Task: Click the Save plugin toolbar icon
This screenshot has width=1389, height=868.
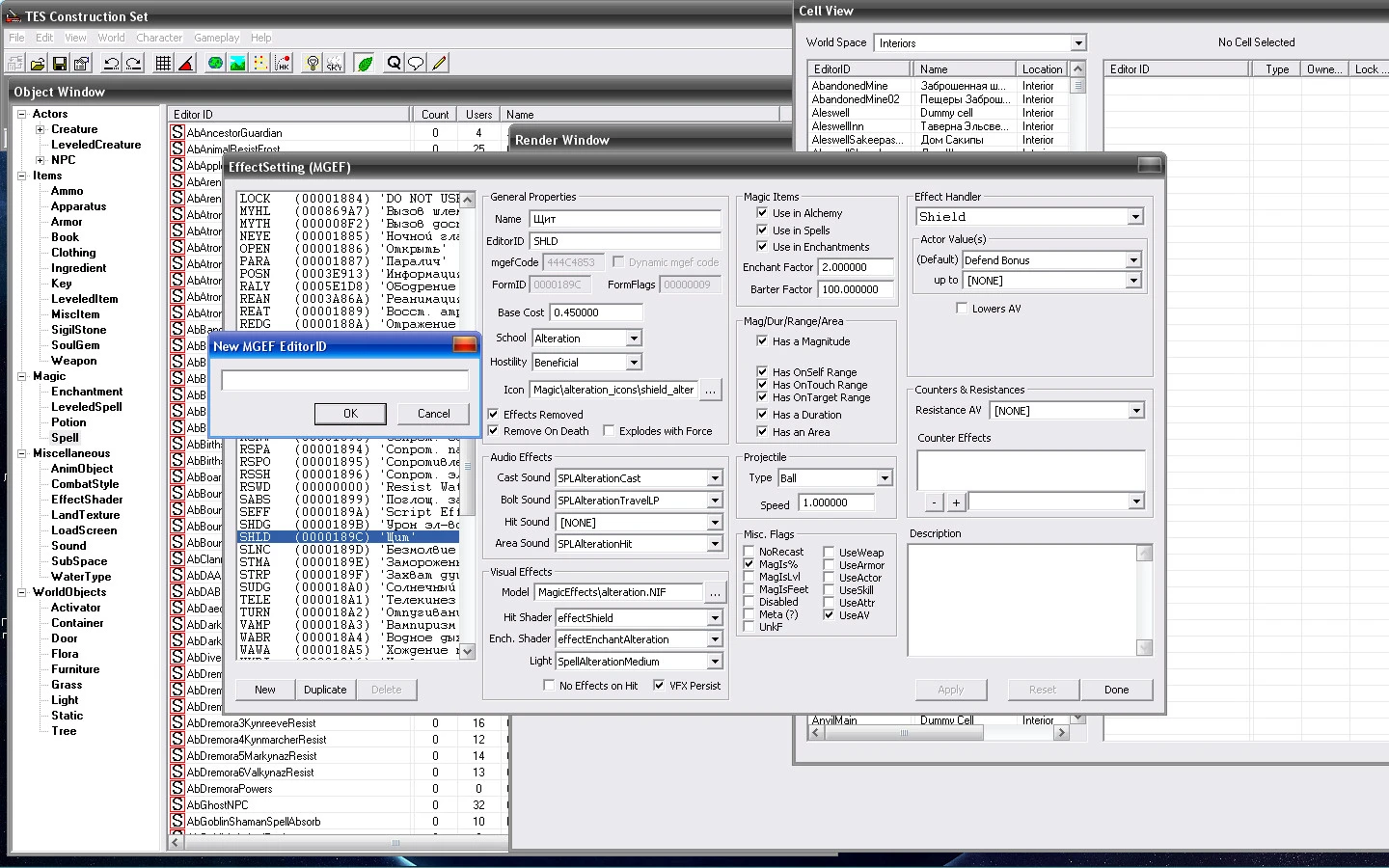Action: tap(60, 64)
